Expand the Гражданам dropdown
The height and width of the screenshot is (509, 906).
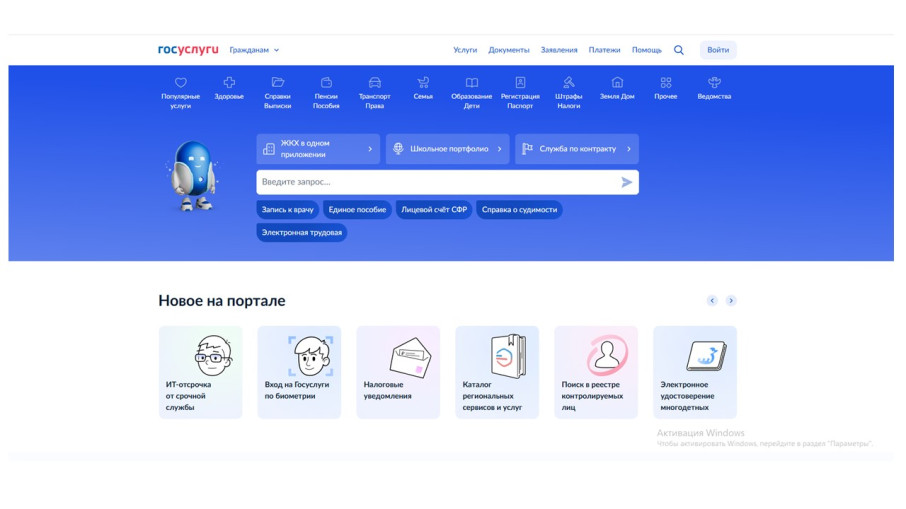pos(254,50)
